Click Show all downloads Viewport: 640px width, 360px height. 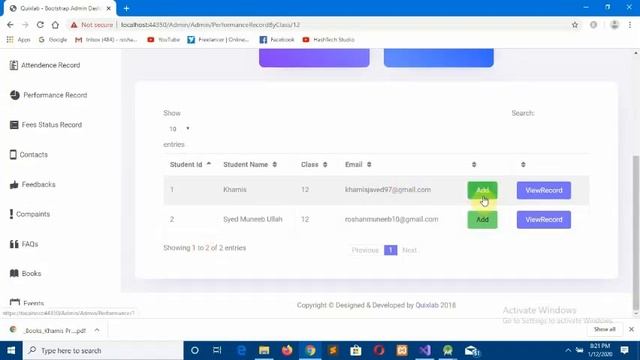(x=604, y=329)
